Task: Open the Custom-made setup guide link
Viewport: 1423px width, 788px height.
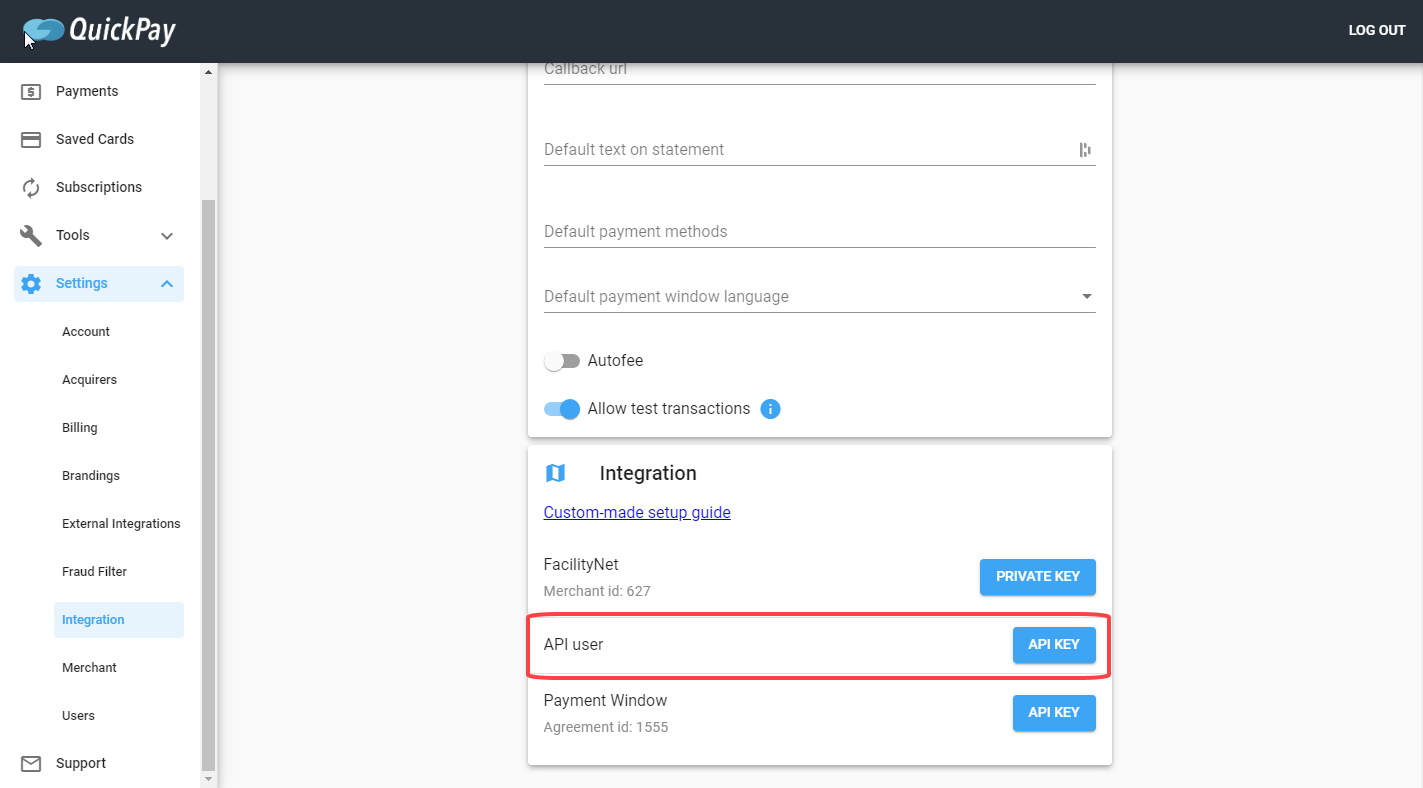Action: [x=637, y=512]
